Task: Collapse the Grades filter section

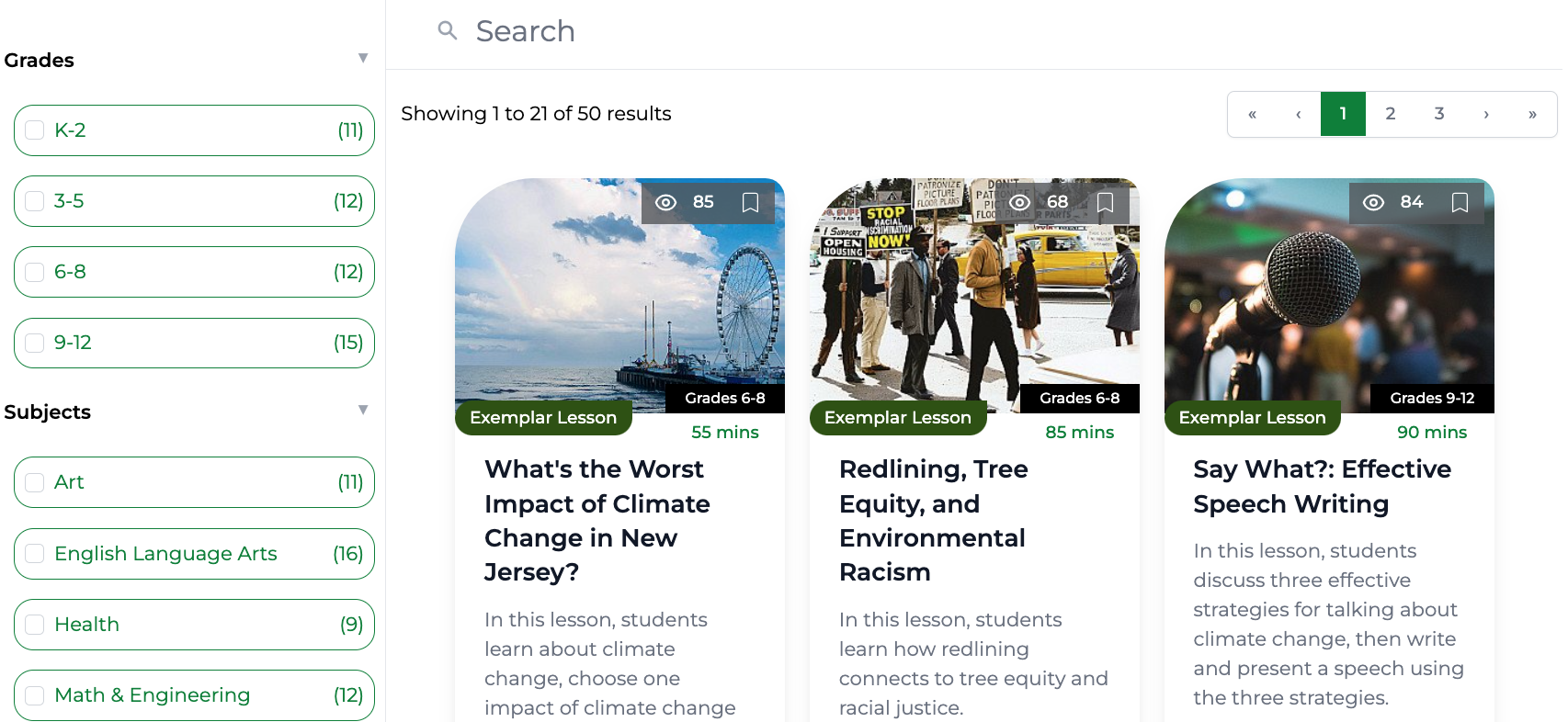Action: pos(363,59)
